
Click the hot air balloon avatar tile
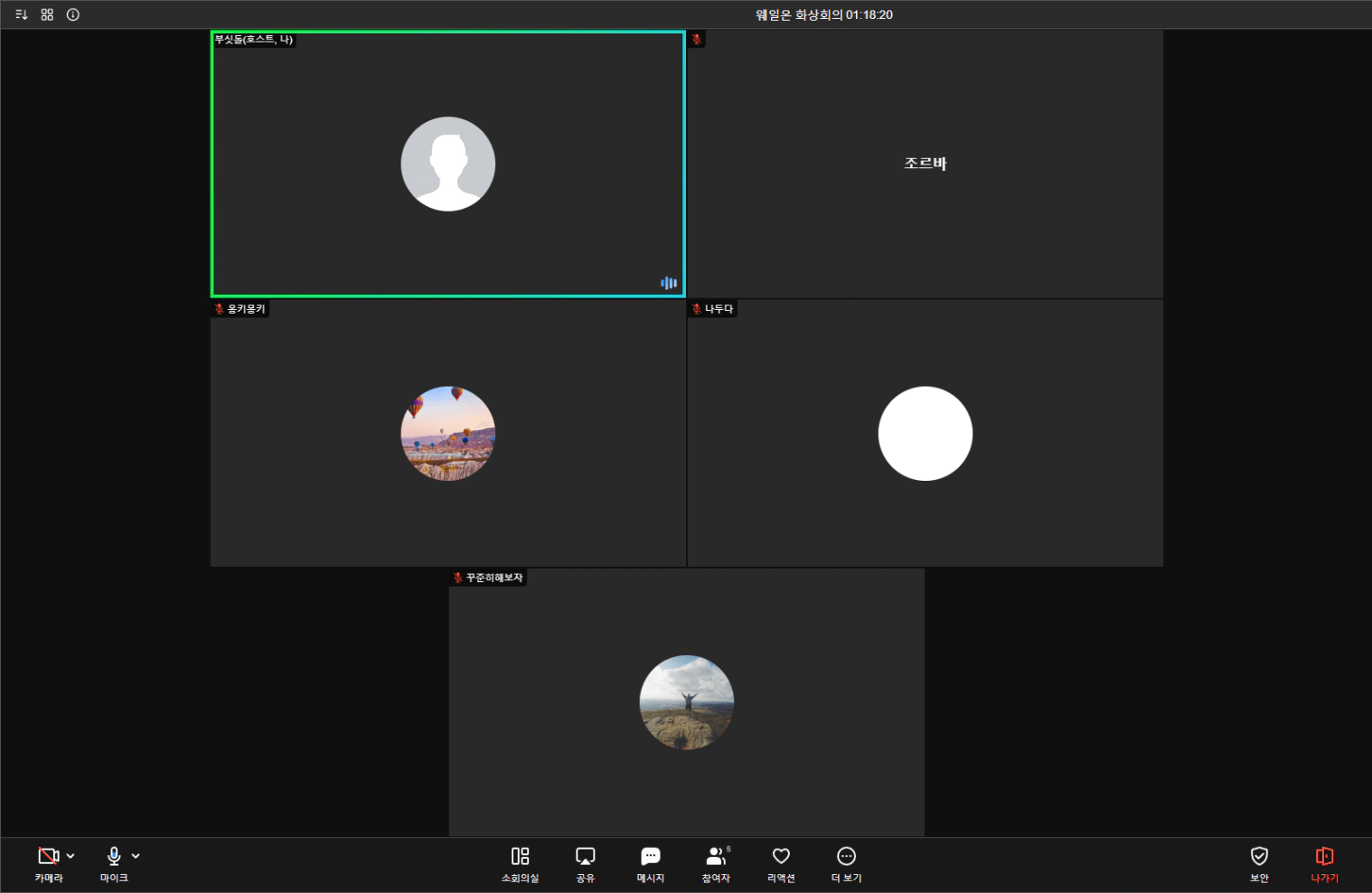click(x=448, y=434)
